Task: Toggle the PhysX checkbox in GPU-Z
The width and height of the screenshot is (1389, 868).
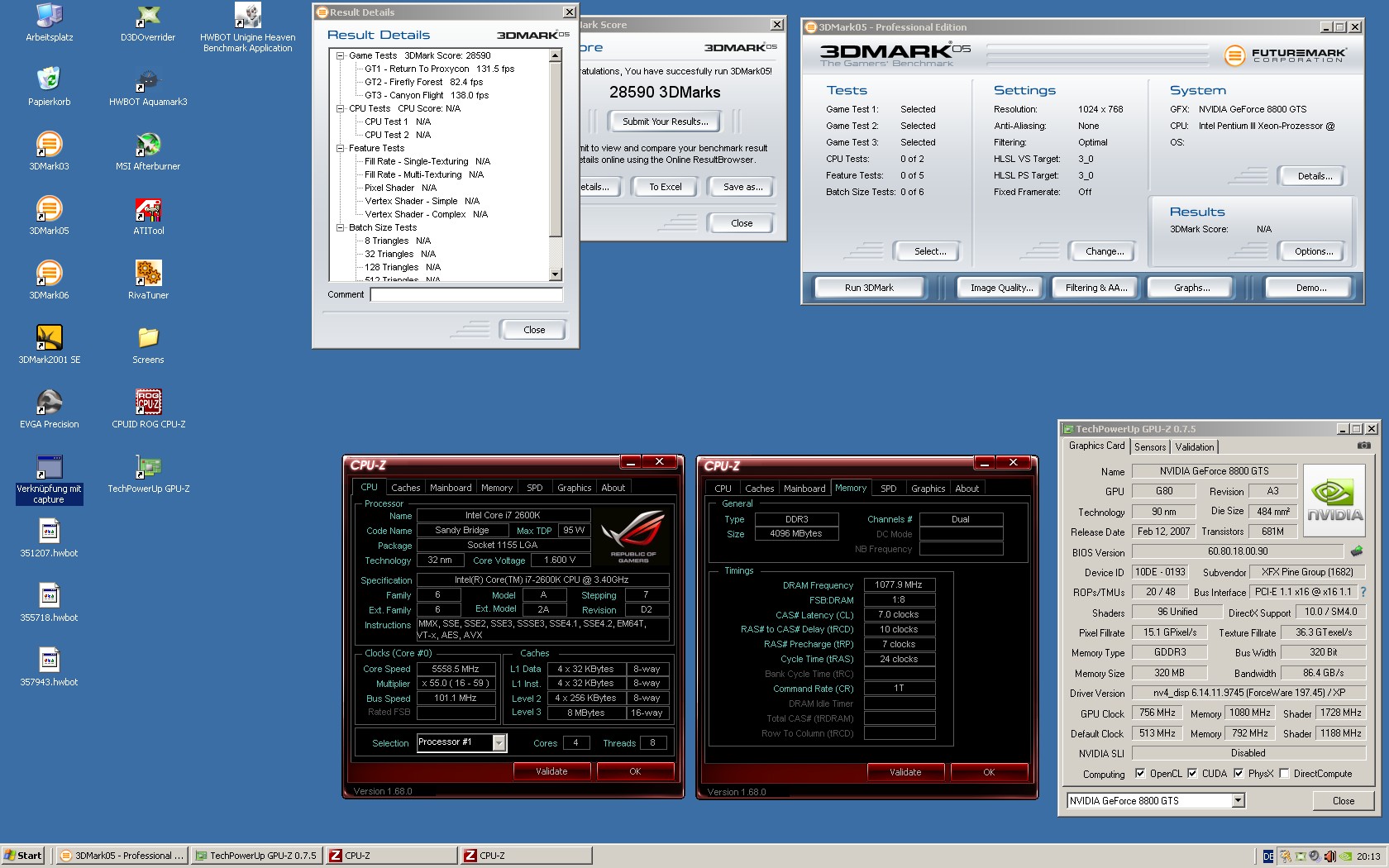Action: 1239,774
